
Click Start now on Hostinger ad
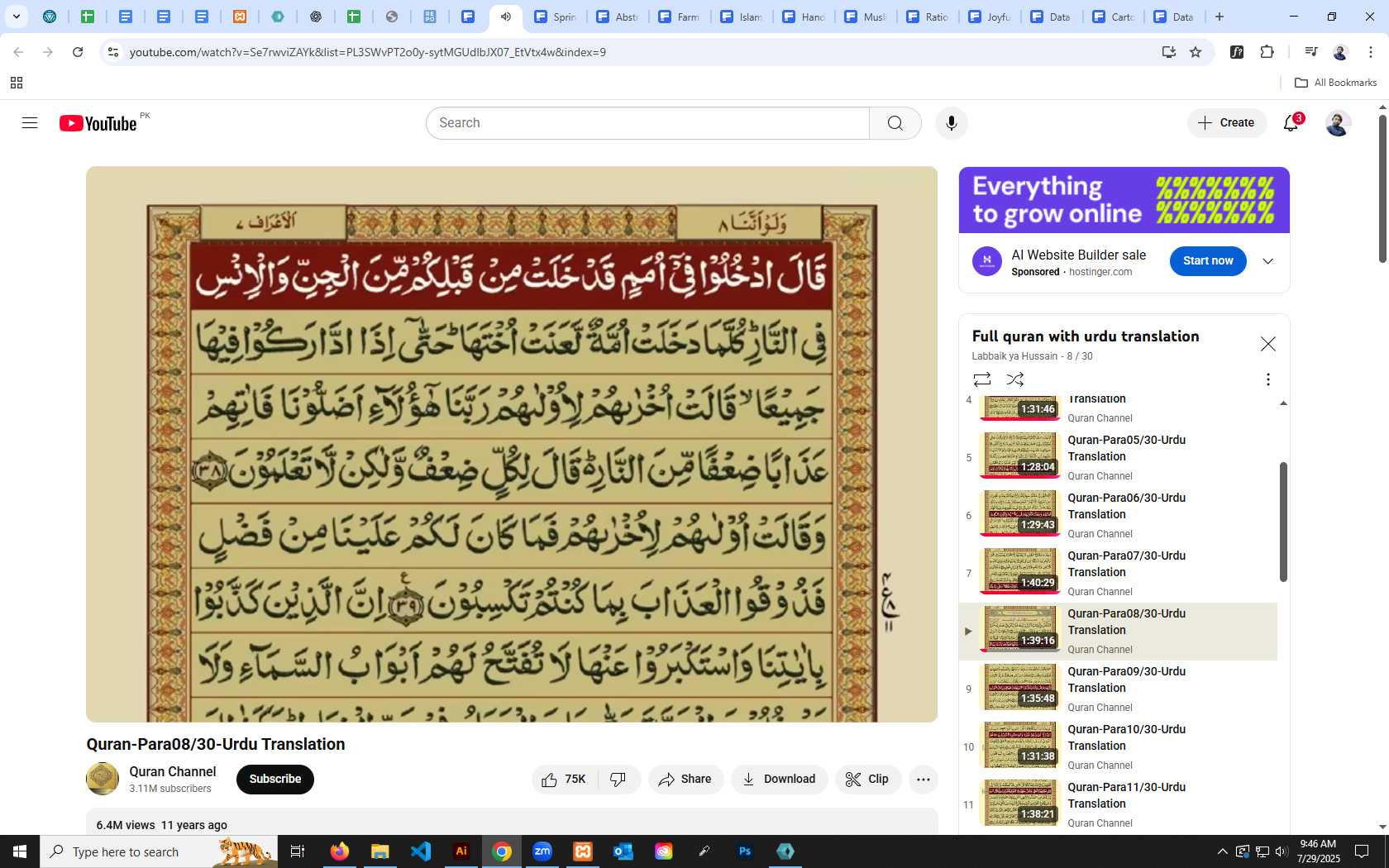tap(1208, 261)
